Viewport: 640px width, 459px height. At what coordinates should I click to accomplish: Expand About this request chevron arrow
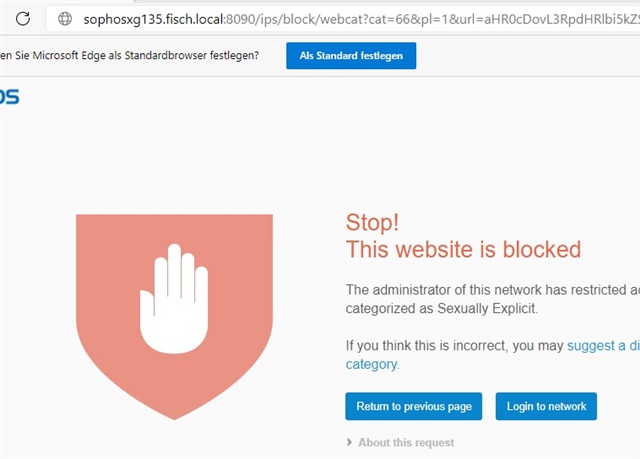click(x=349, y=442)
